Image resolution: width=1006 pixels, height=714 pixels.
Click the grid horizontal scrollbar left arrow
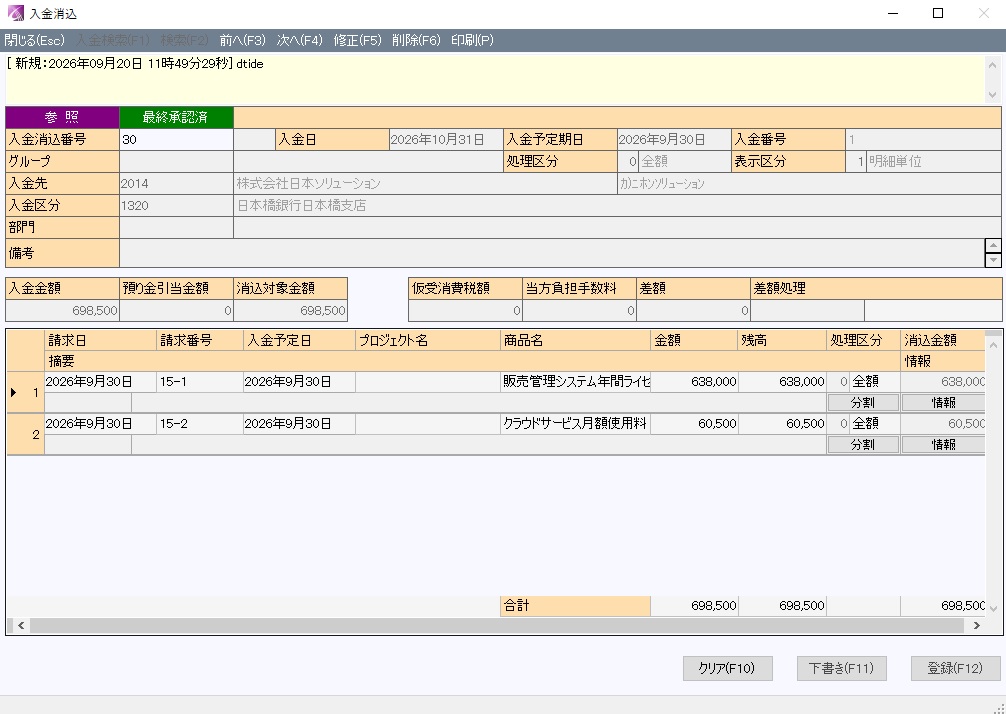(x=21, y=625)
